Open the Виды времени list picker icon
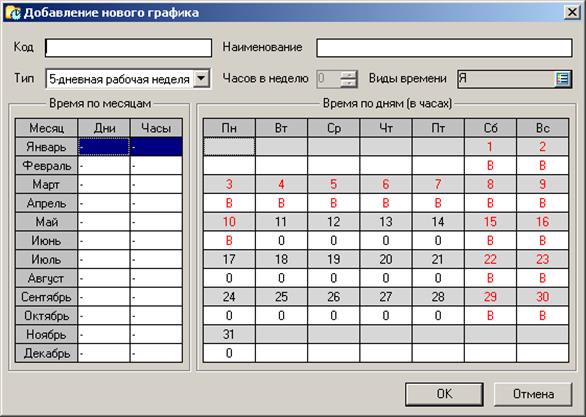The height and width of the screenshot is (417, 586). [562, 79]
